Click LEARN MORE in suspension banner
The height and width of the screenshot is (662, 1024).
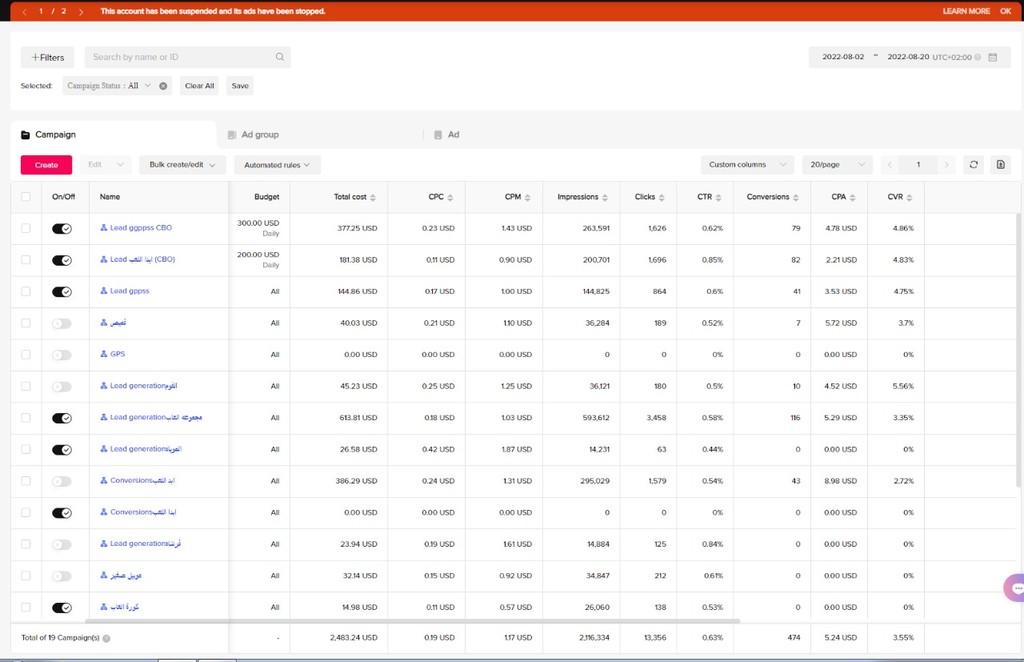tap(966, 11)
